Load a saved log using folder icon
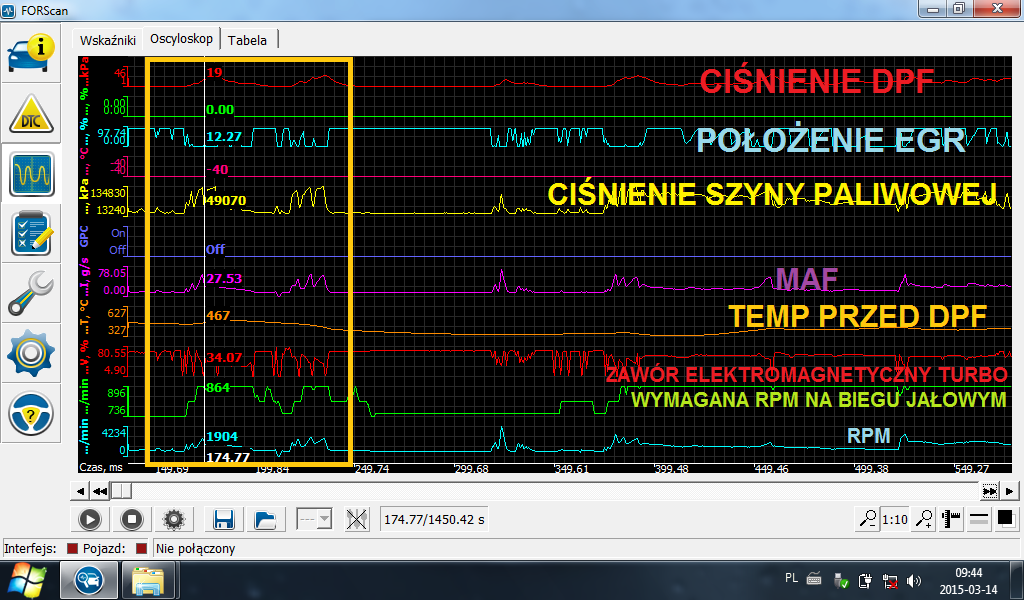 [265, 519]
